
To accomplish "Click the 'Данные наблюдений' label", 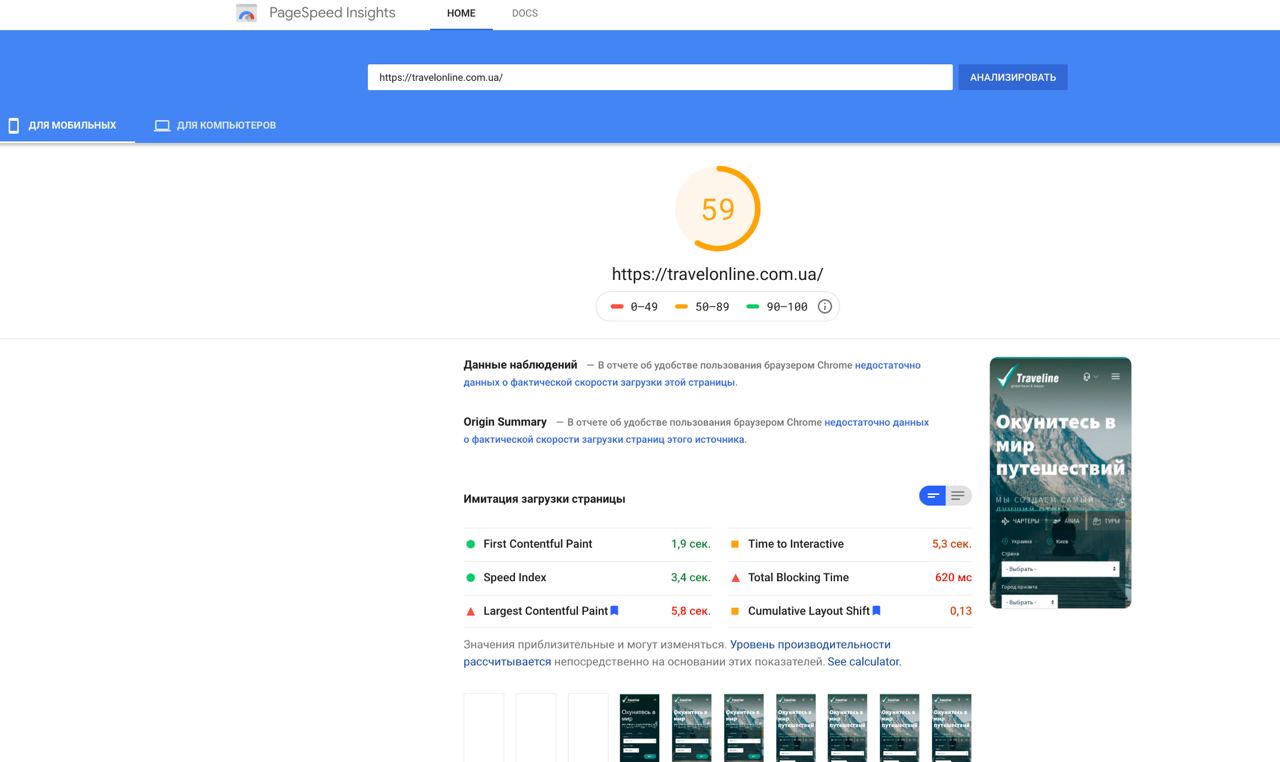I will coord(520,365).
